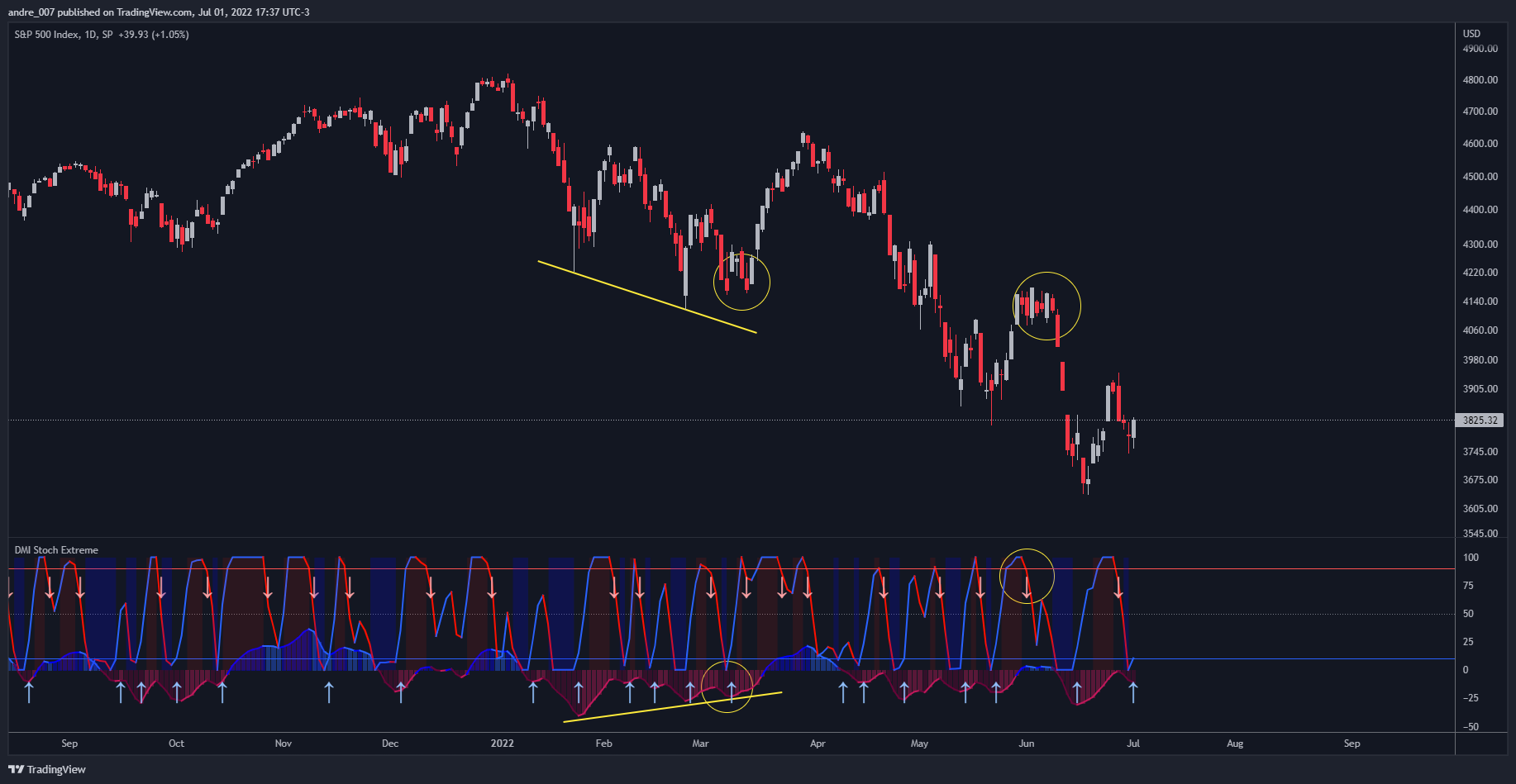Click the TradingView logo at bottom
The height and width of the screenshot is (784, 1516).
click(x=47, y=769)
